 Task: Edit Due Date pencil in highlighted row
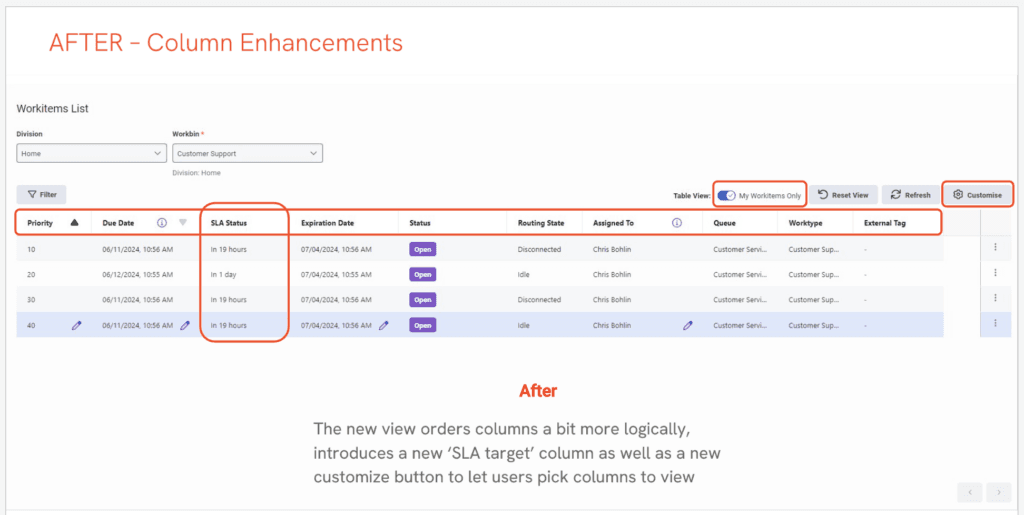tap(185, 325)
